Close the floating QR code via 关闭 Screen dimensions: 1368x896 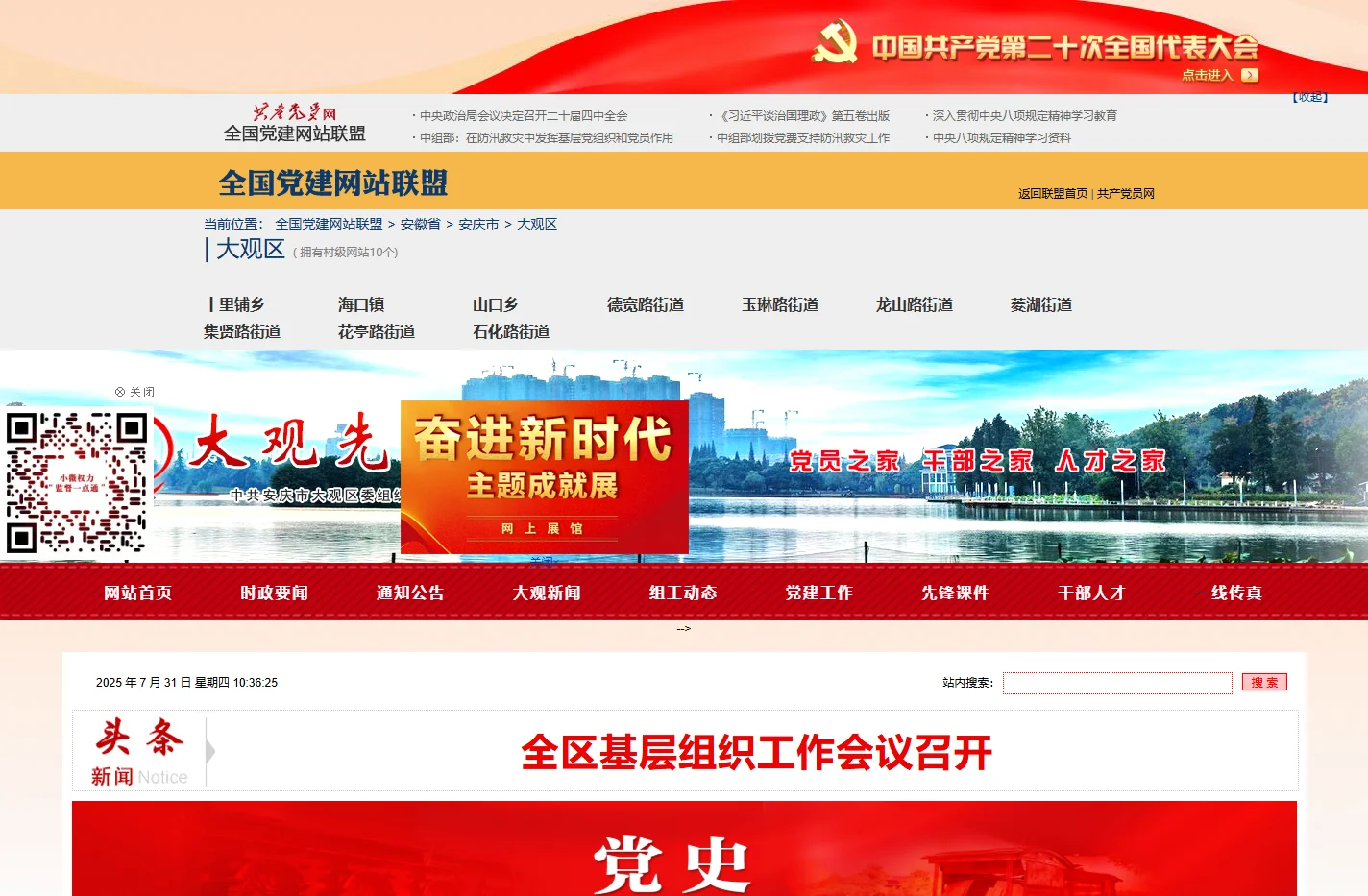click(135, 392)
